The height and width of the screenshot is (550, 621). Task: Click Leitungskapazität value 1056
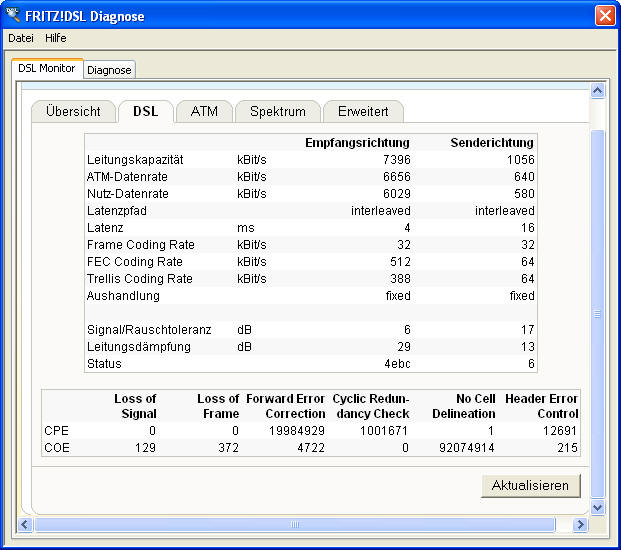(520, 160)
